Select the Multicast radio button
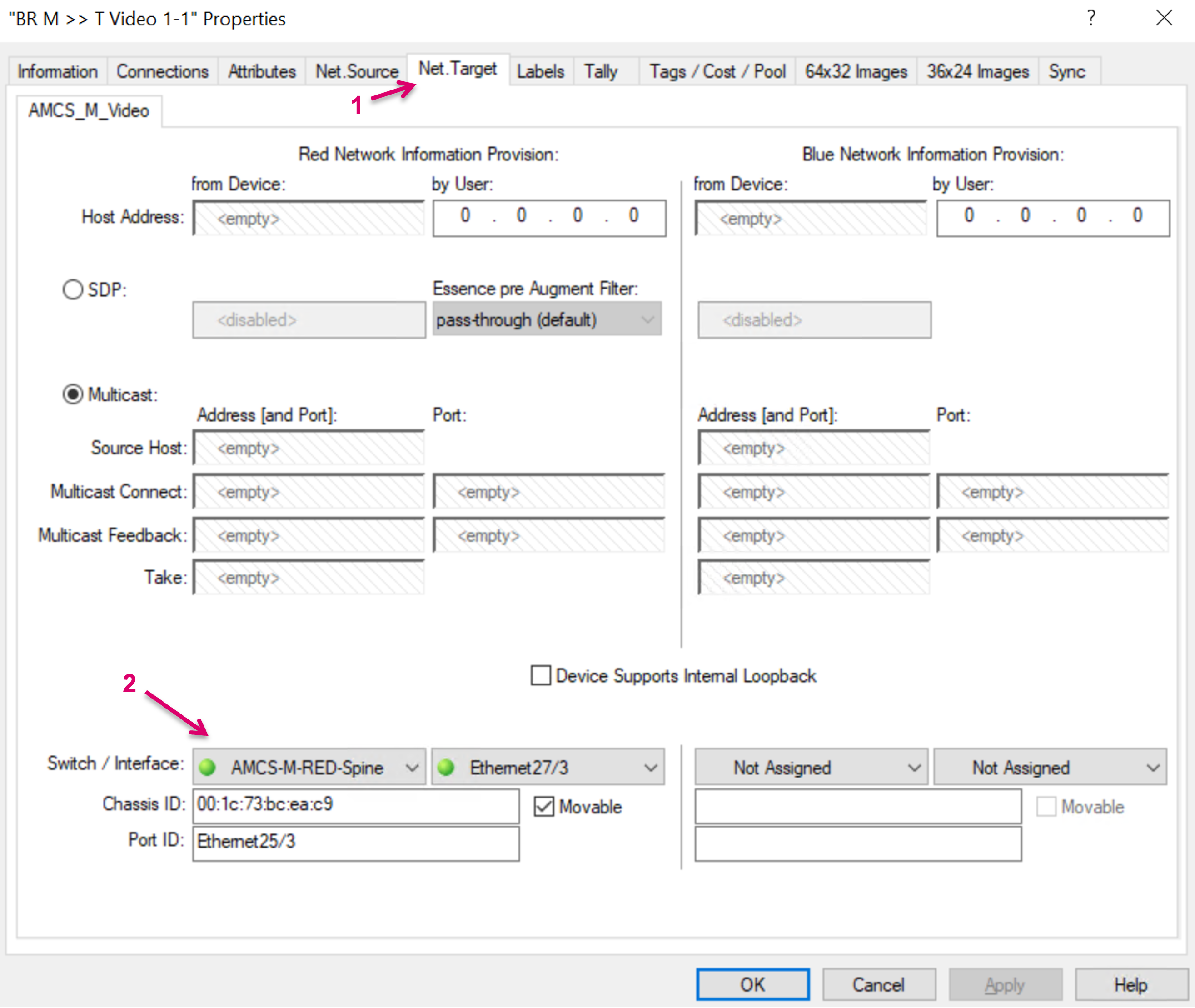Image resolution: width=1195 pixels, height=1008 pixels. (x=73, y=394)
